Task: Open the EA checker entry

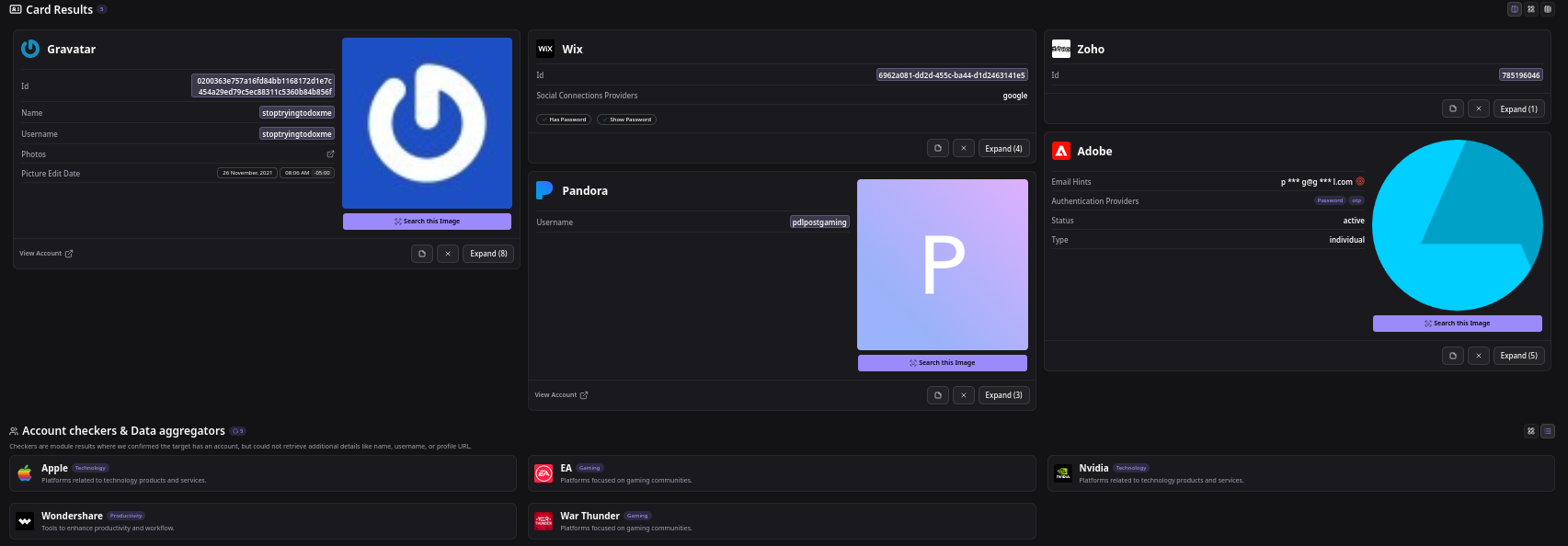Action: pos(782,473)
